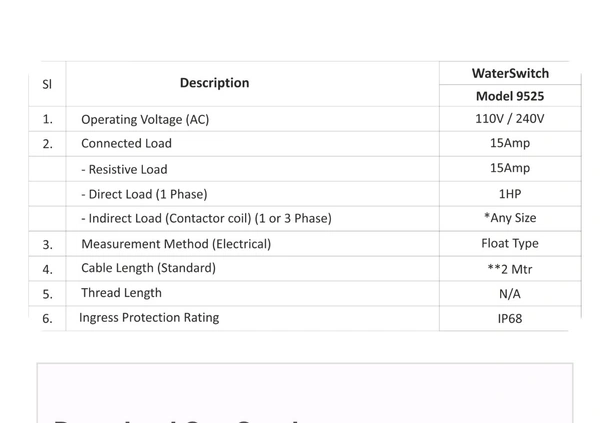Select the "N/A" value cell
600x423 pixels.
(509, 294)
